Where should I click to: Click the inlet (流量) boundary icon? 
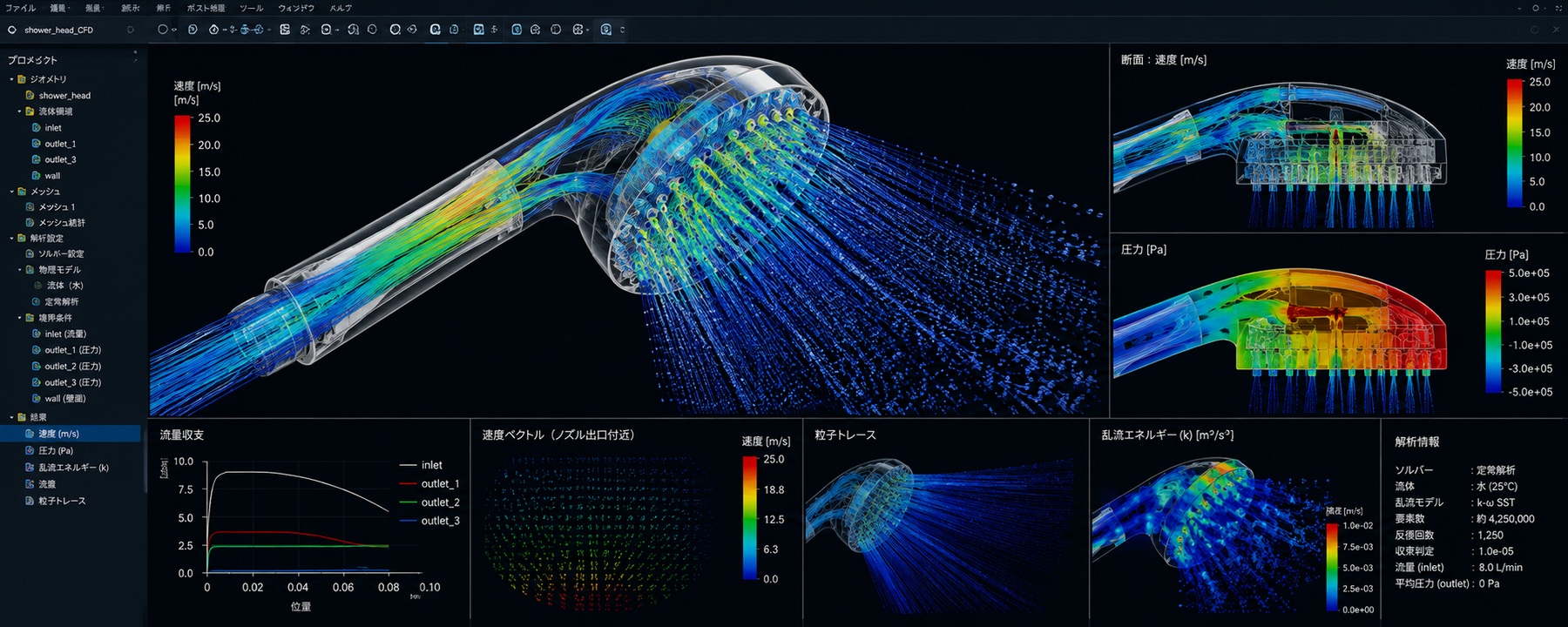(x=37, y=334)
